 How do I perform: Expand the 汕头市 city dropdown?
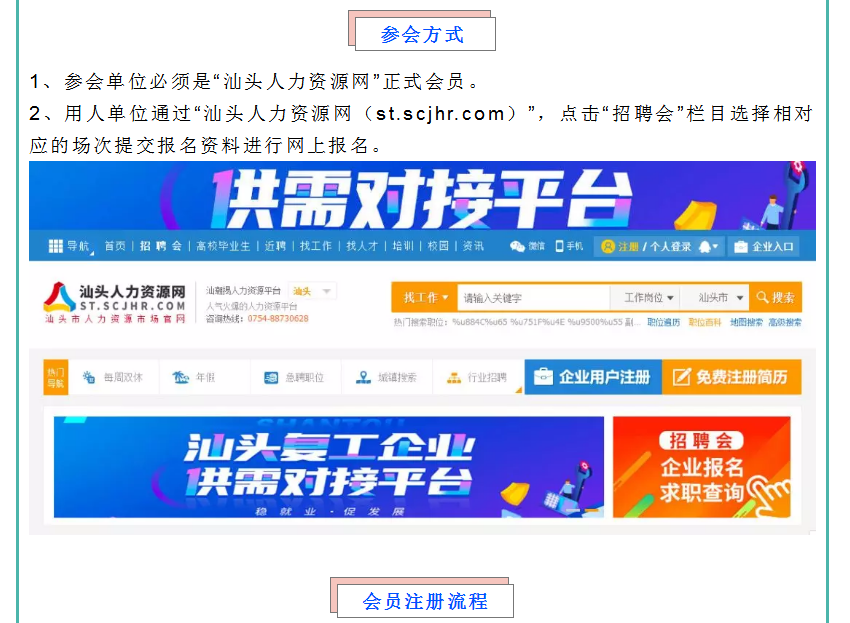(716, 298)
